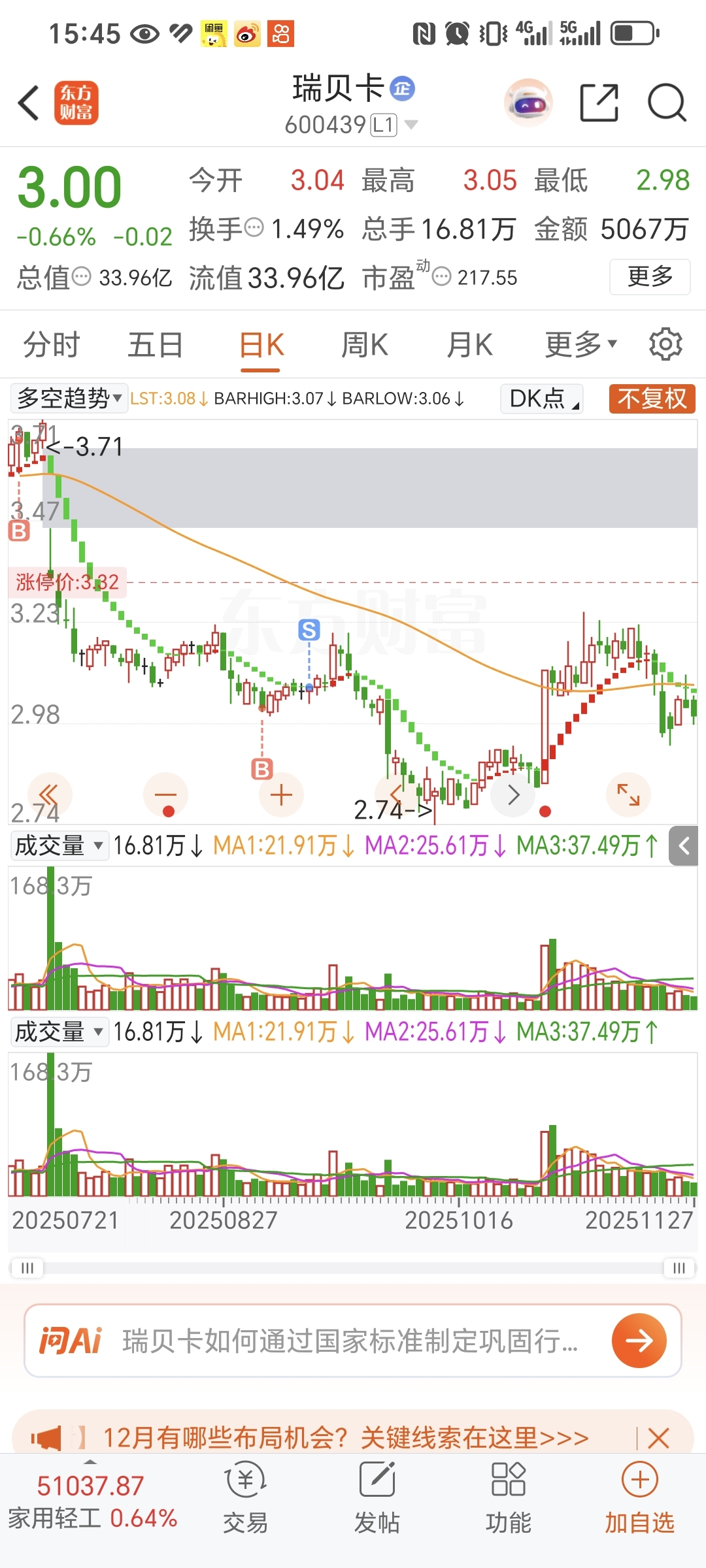
Task: Tap info icon next to 总值
Action: click(81, 277)
